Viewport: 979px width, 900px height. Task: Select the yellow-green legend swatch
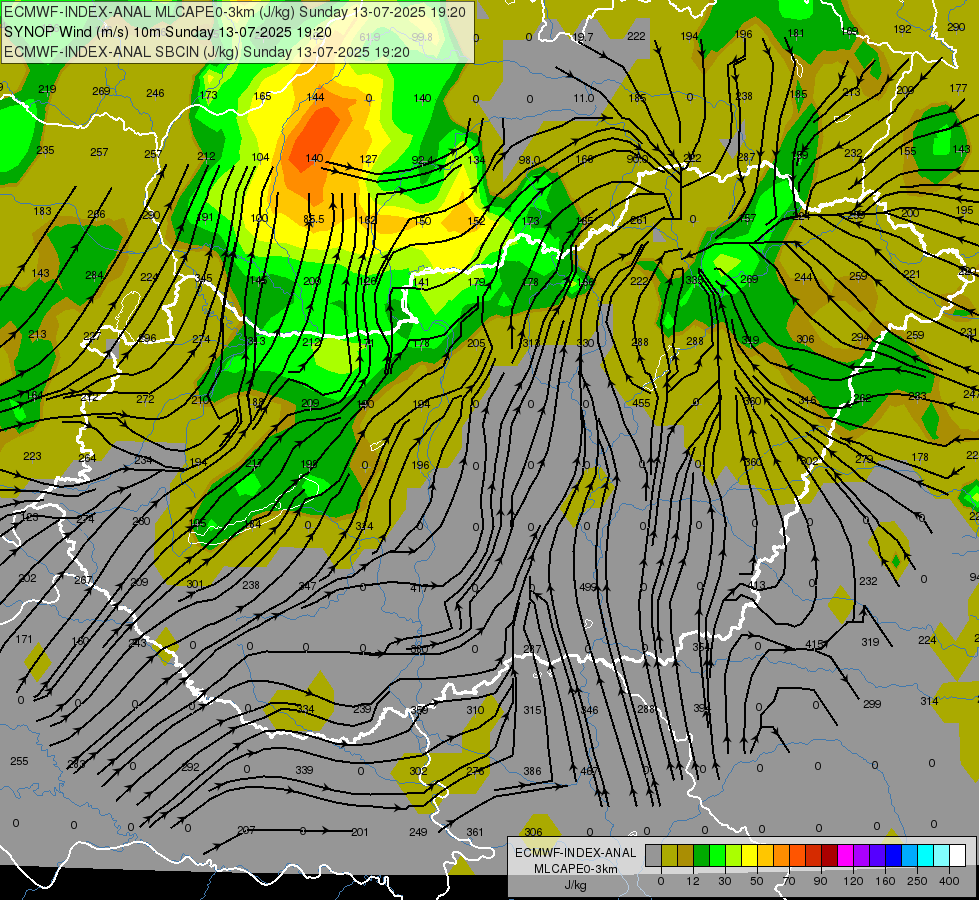[x=734, y=855]
